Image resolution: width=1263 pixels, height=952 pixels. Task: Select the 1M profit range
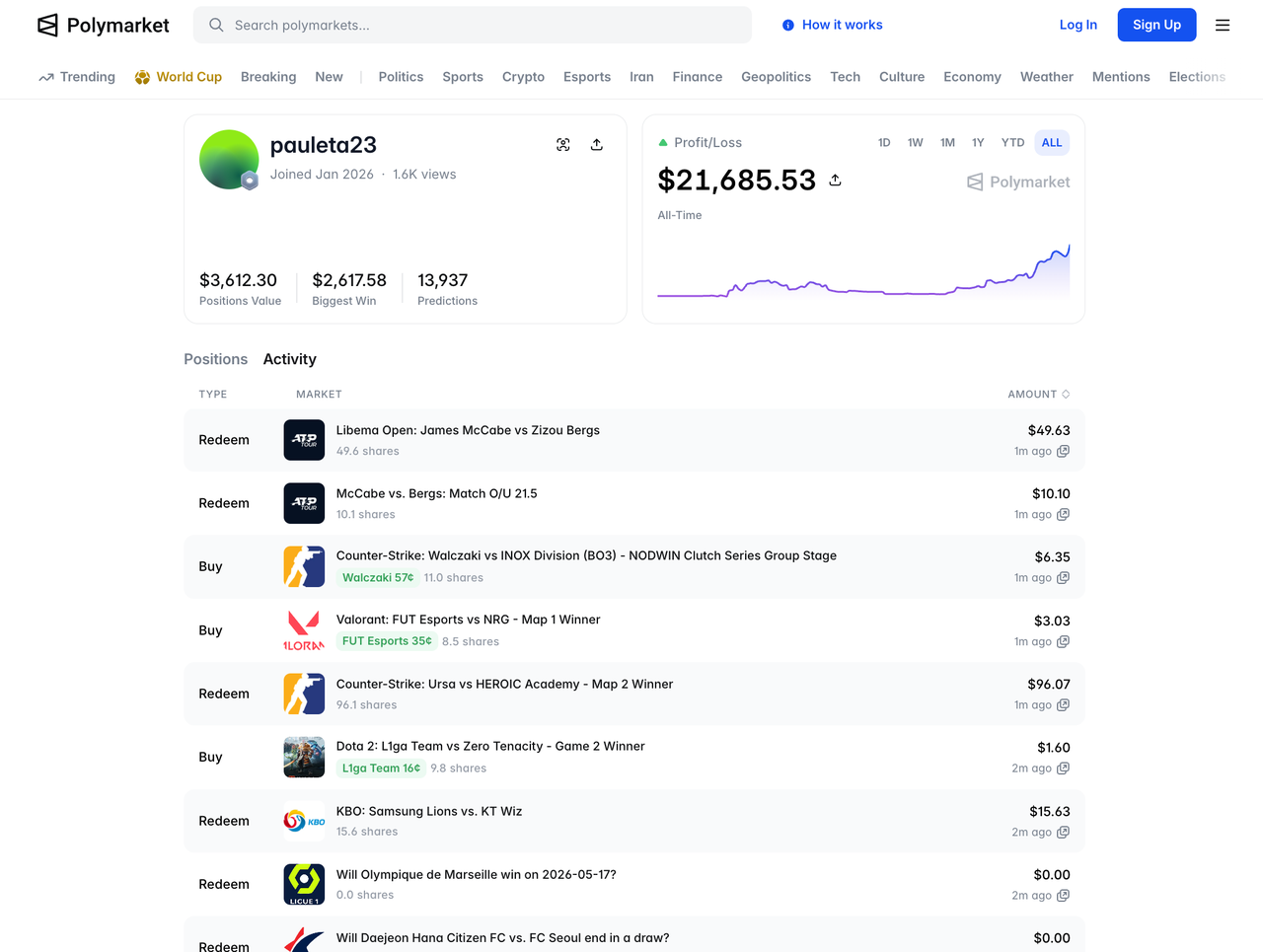947,142
